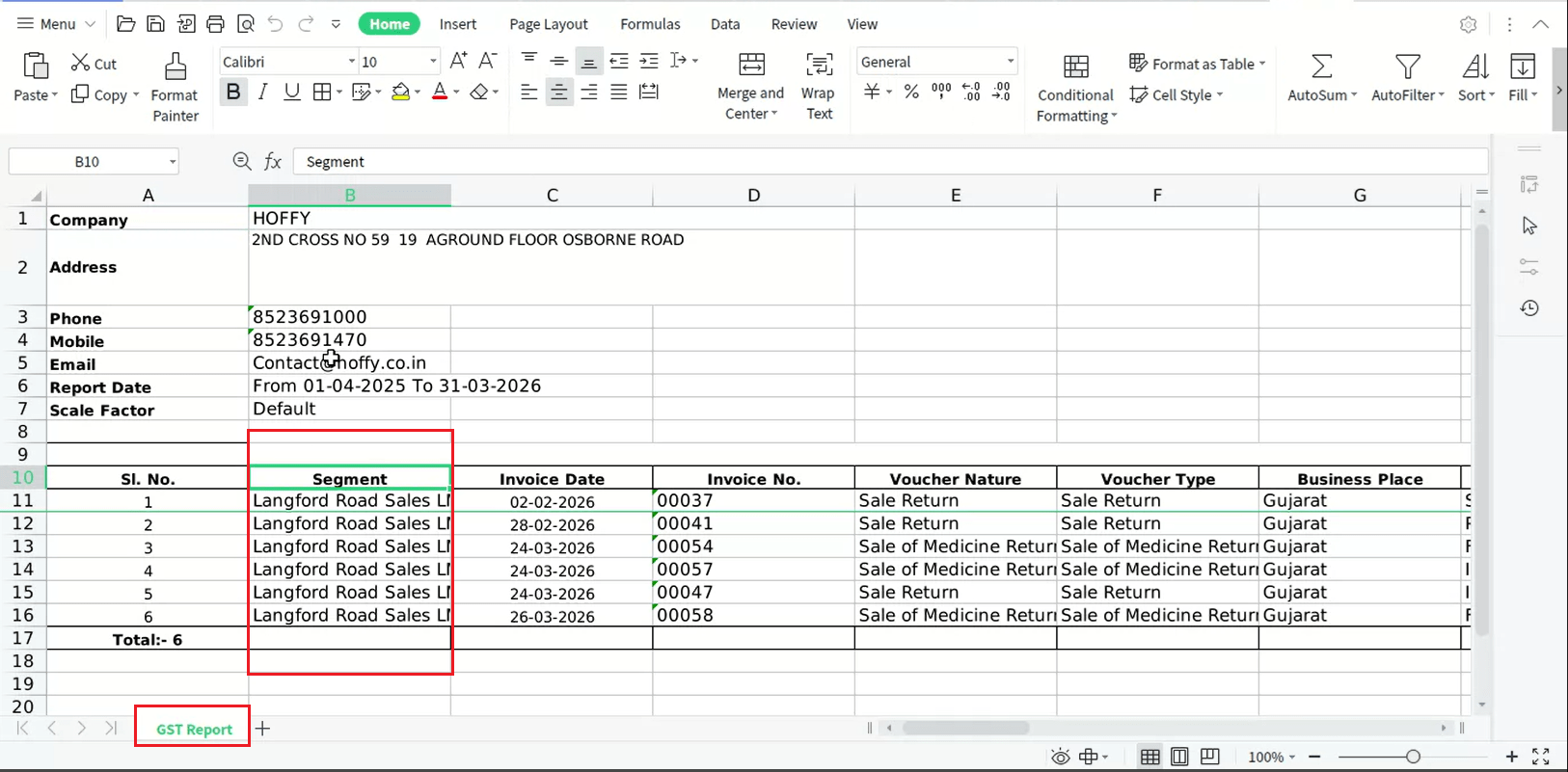Click the fx insert function icon

coord(273,161)
